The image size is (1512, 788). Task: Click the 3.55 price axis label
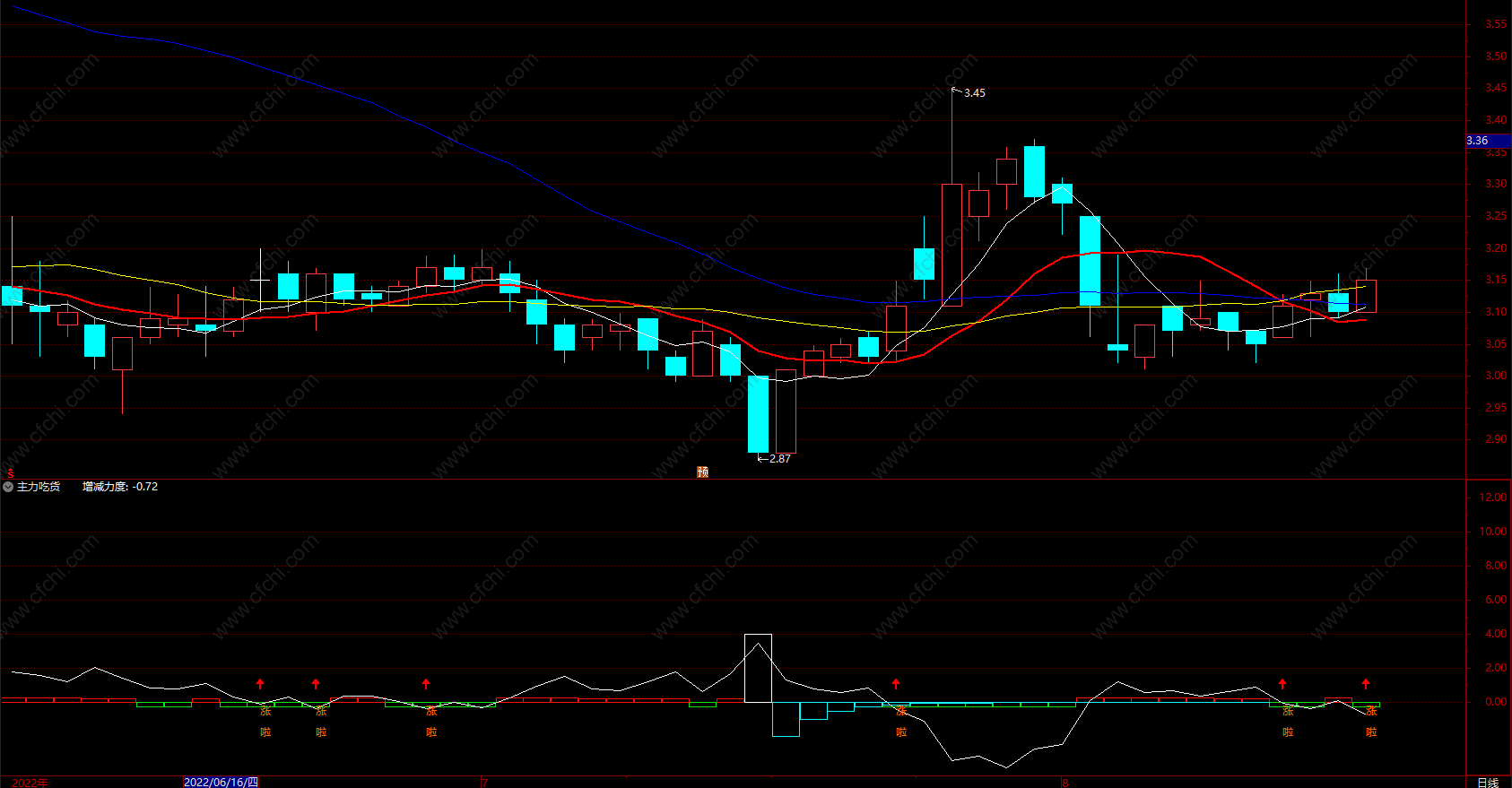(x=1496, y=24)
